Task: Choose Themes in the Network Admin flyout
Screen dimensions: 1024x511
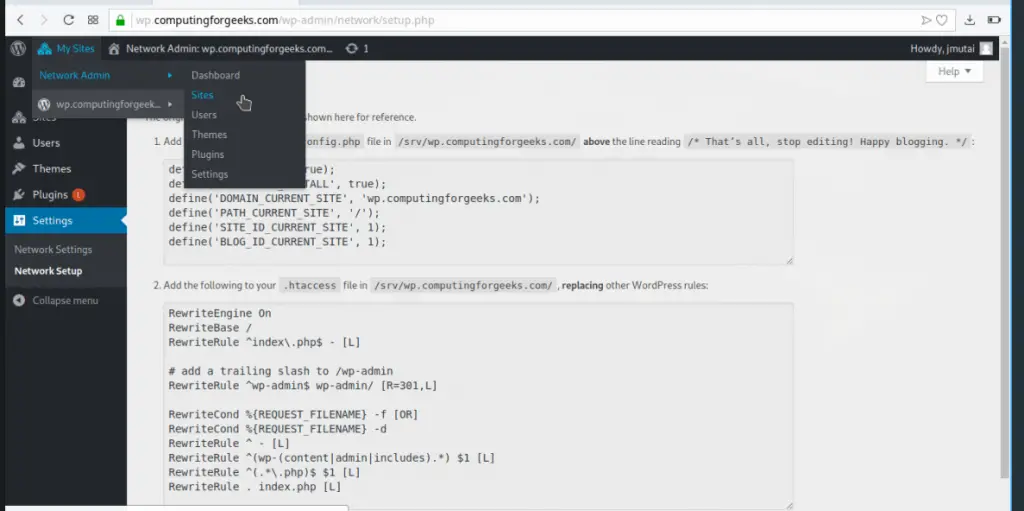Action: pyautogui.click(x=209, y=134)
